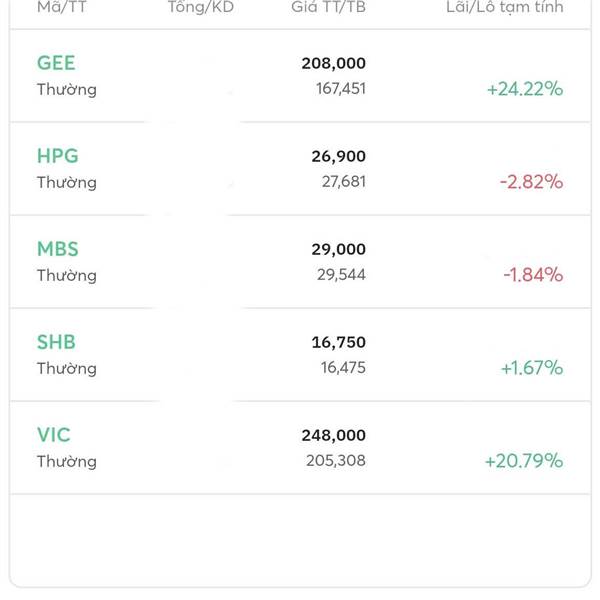Open the GEE stock ticker

pos(56,63)
